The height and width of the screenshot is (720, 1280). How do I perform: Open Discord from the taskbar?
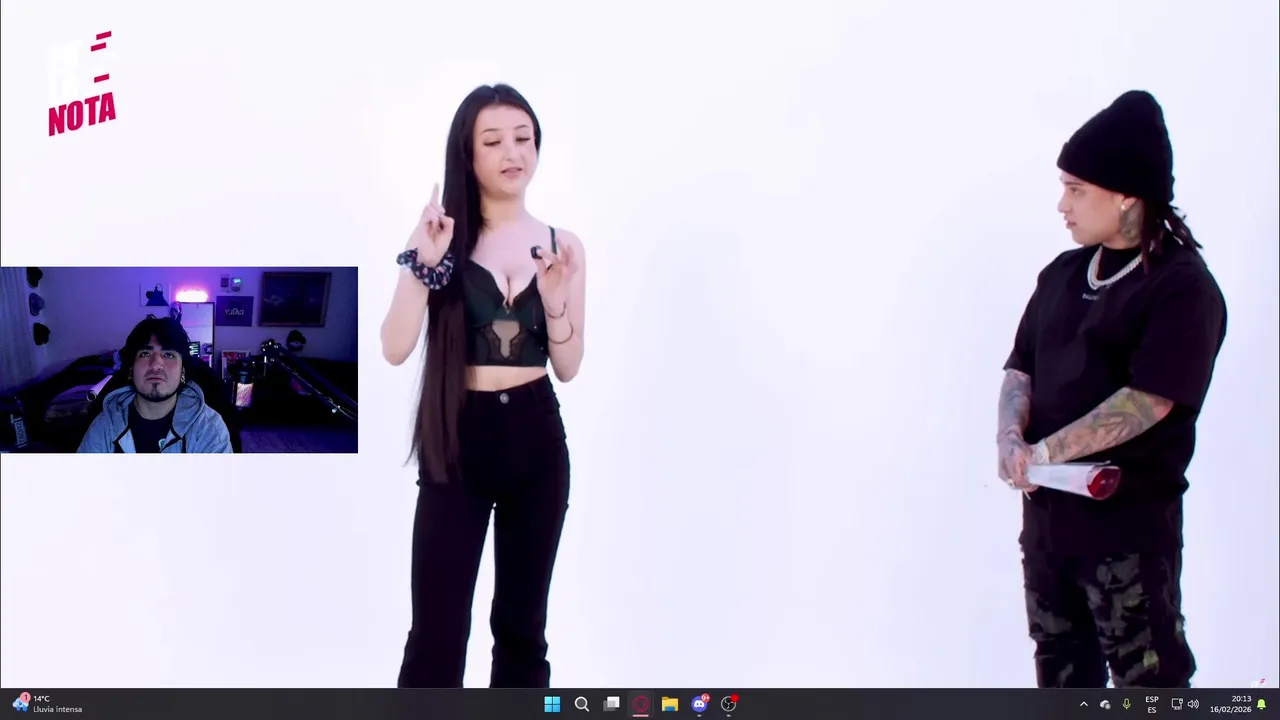coord(700,704)
